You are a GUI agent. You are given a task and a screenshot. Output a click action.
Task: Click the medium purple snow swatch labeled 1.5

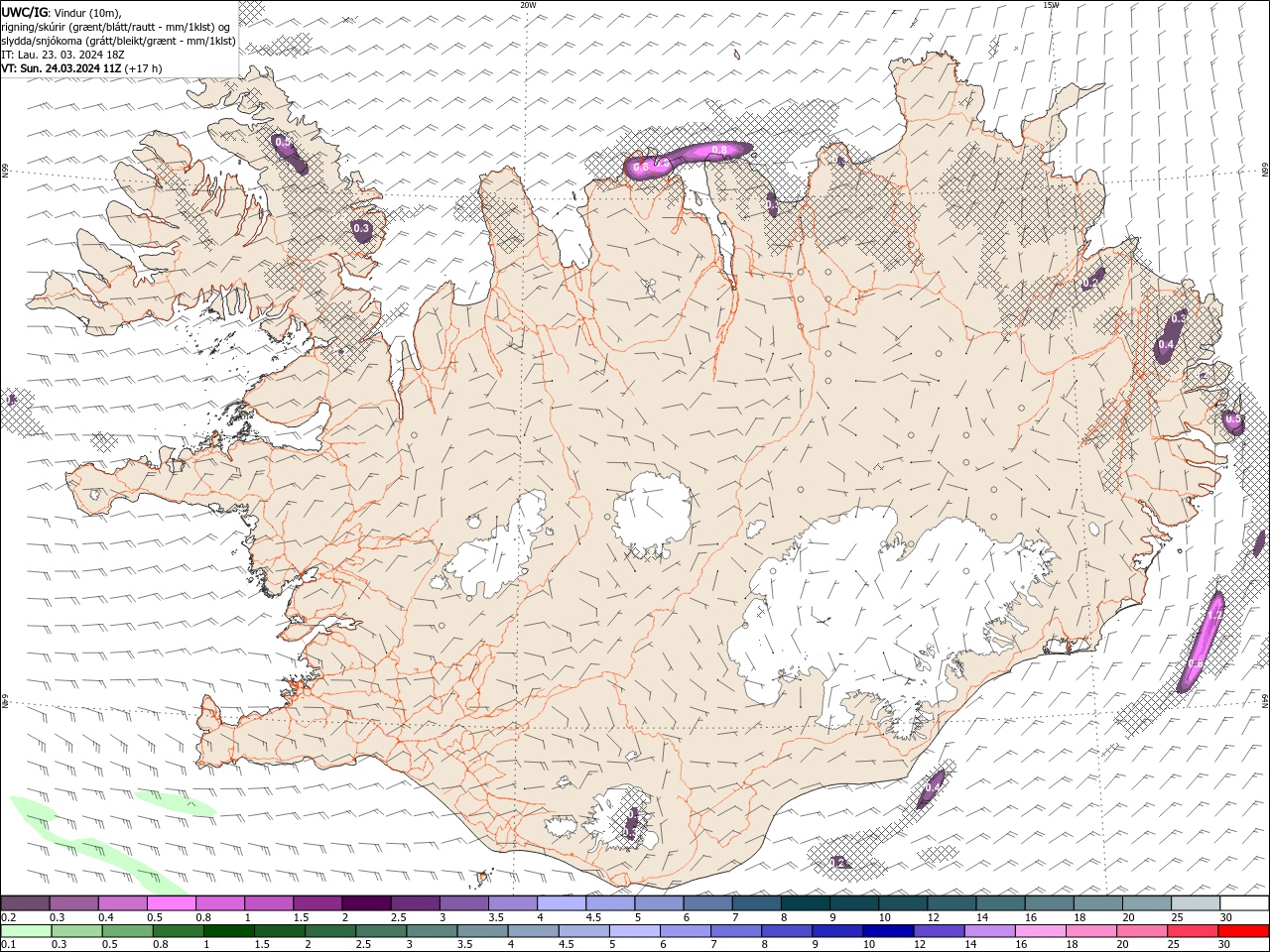click(x=317, y=903)
